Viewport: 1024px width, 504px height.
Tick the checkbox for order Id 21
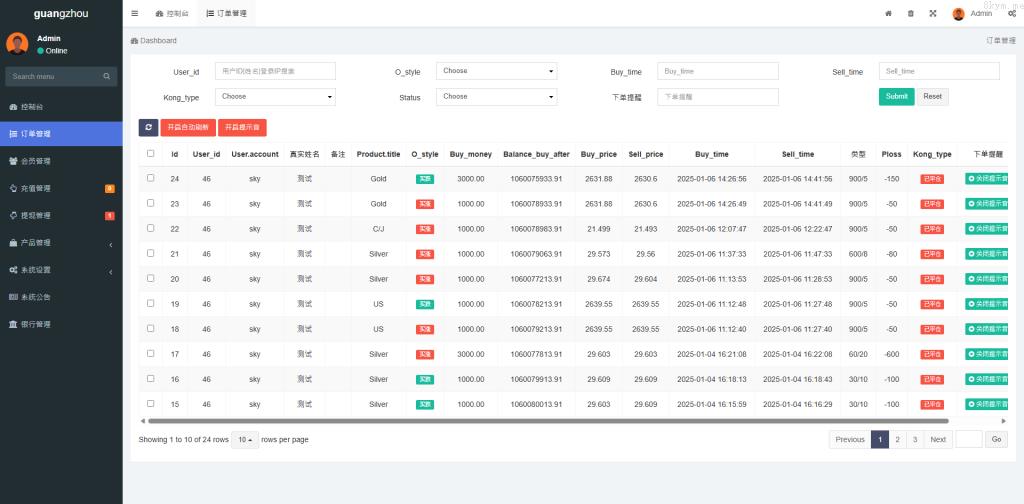pos(151,253)
